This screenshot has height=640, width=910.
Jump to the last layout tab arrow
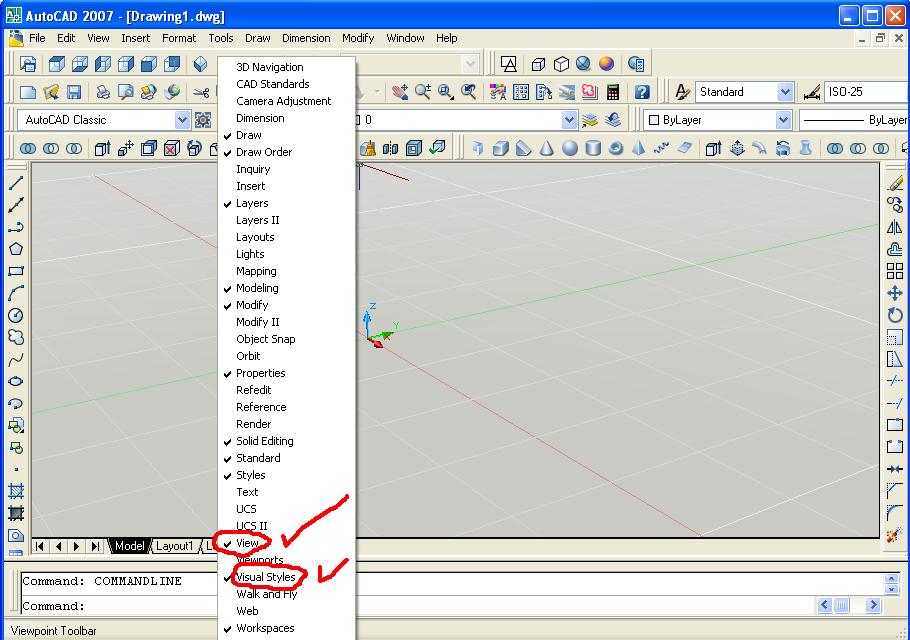click(96, 546)
